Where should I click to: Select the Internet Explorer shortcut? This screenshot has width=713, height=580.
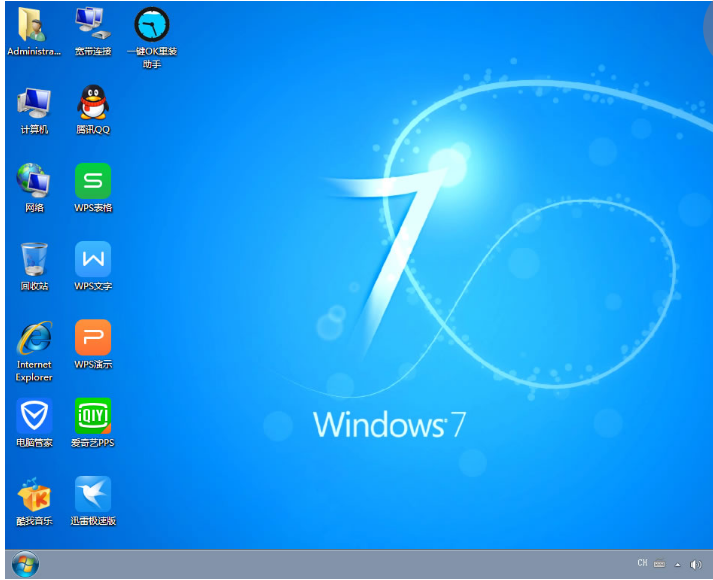(x=33, y=338)
